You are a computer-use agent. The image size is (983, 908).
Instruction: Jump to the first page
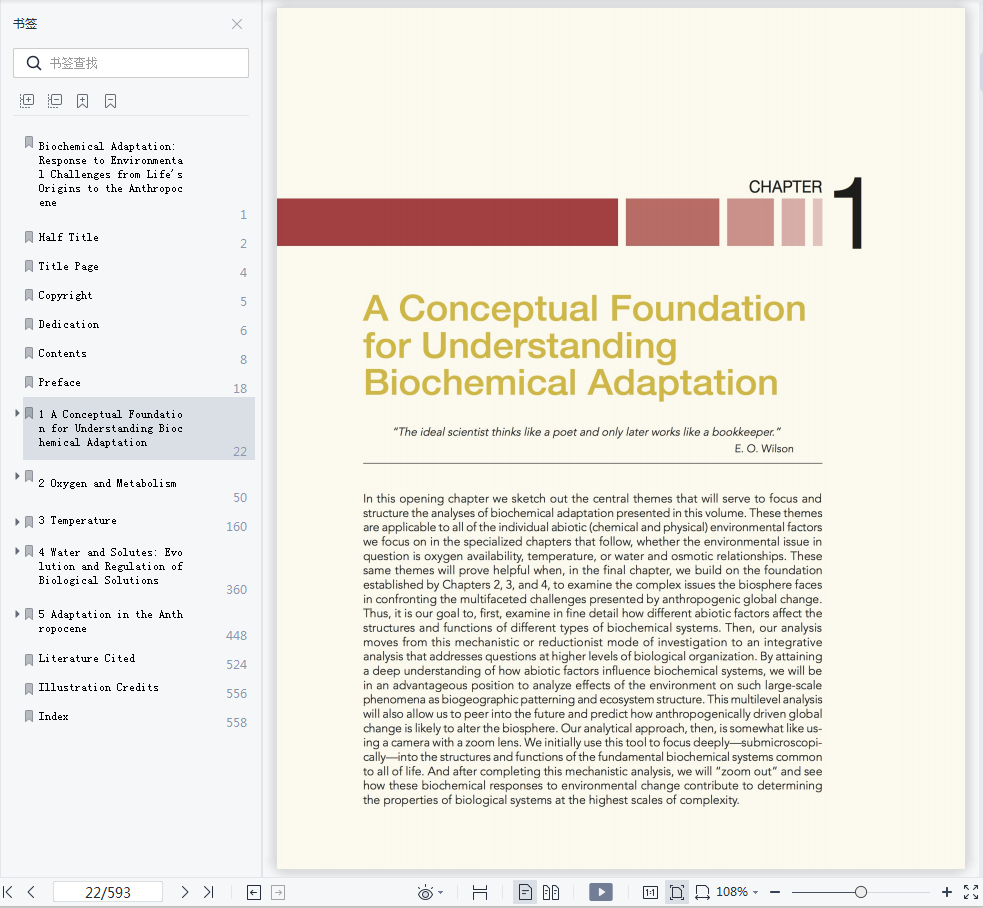point(8,892)
